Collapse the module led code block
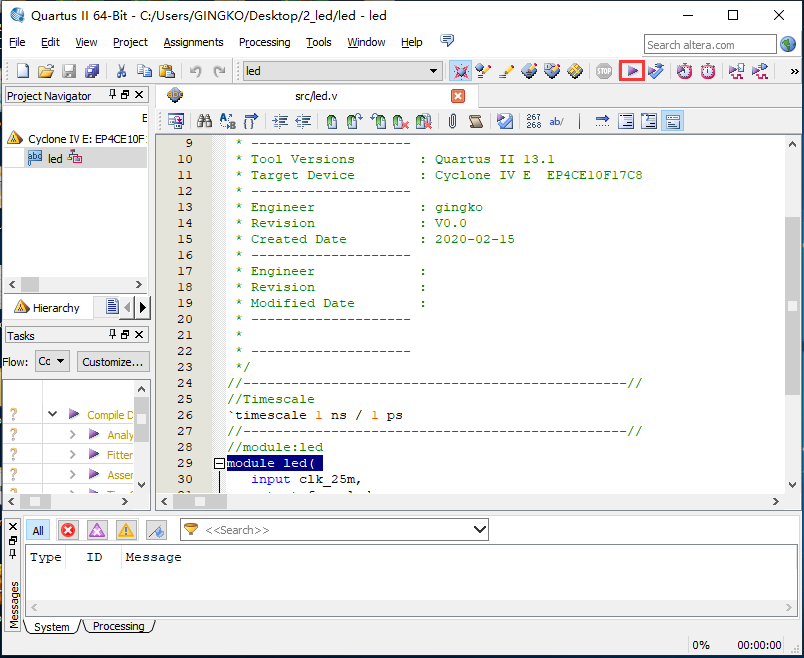Screen dimensions: 804x658 219,464
